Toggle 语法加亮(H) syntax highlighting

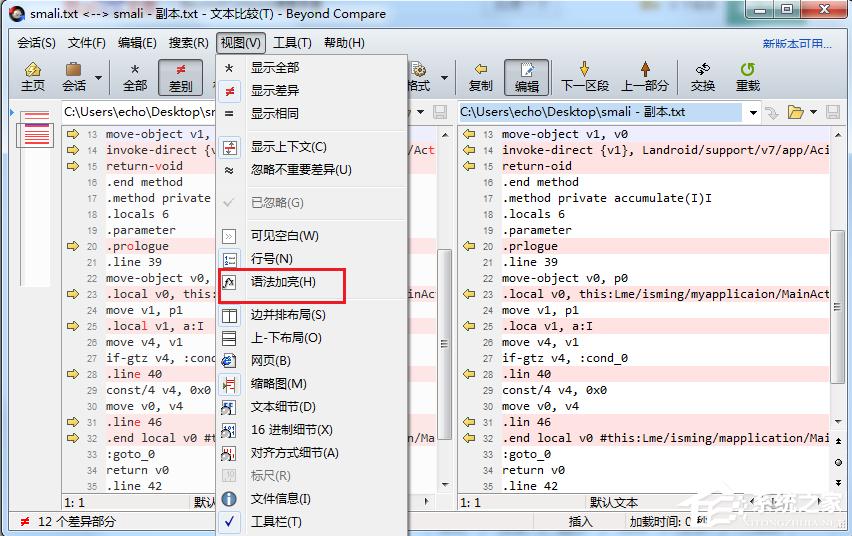point(312,282)
